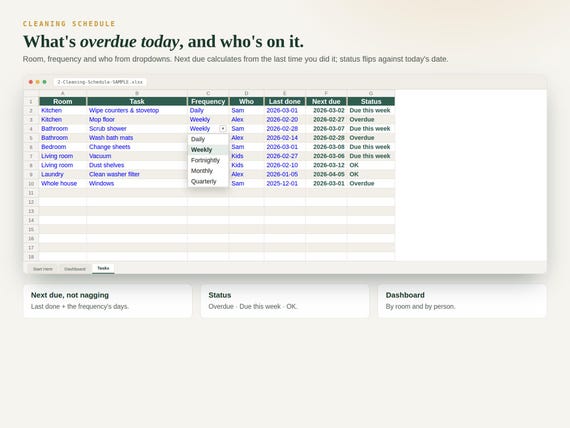This screenshot has width=570, height=428.
Task: Click the 'Mop floor' task cell
Action: tap(137, 120)
